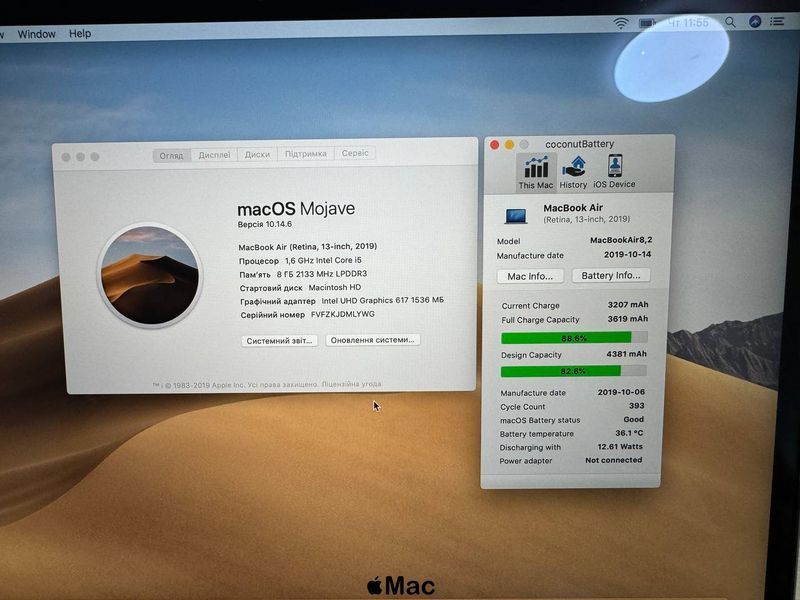This screenshot has width=800, height=600.
Task: Click the 82.6% capacity progress bar
Action: click(573, 371)
